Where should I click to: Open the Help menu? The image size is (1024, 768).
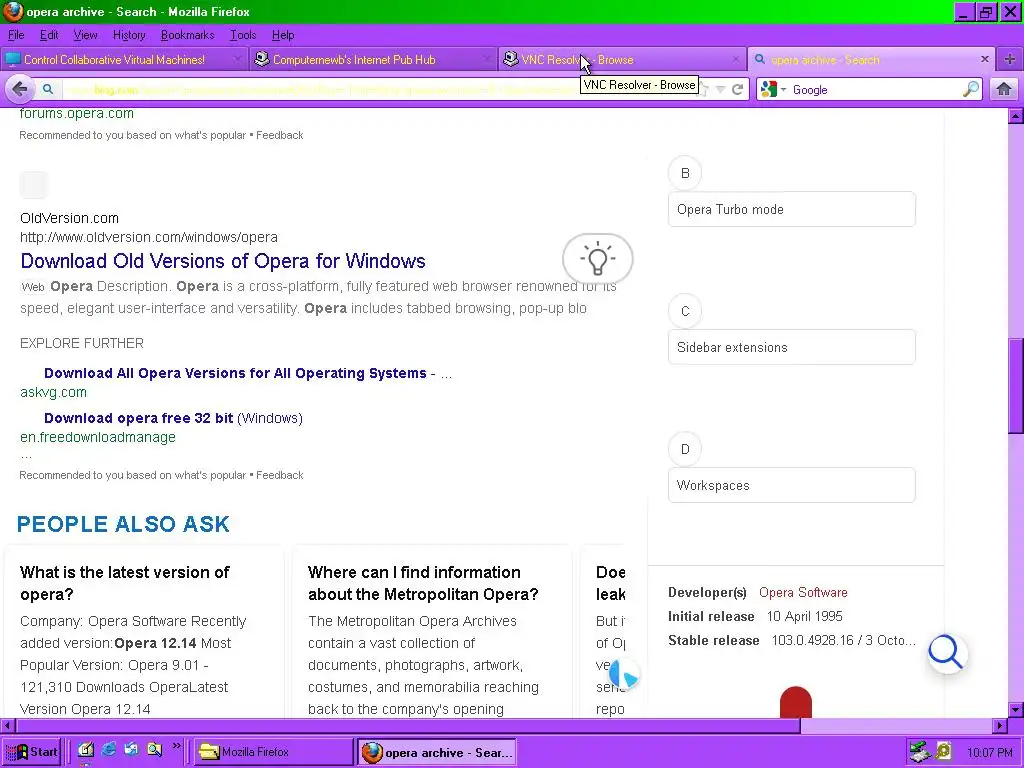click(x=283, y=35)
